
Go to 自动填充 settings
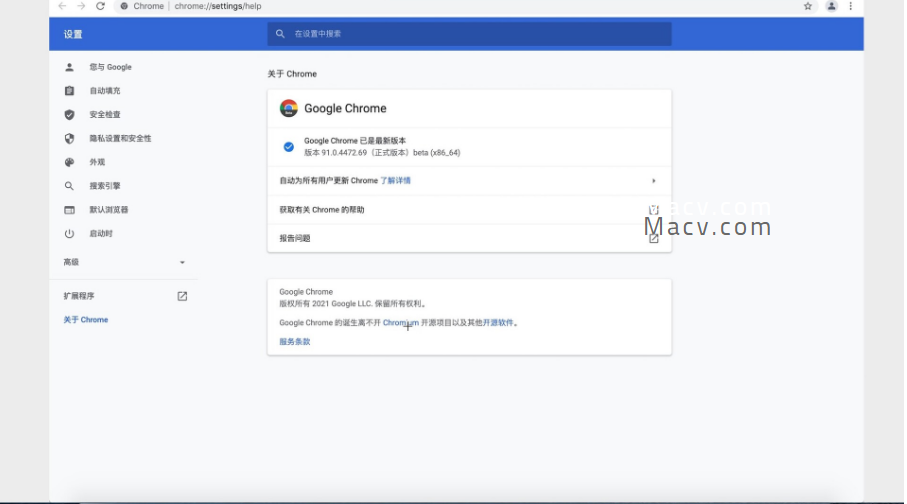coord(105,91)
